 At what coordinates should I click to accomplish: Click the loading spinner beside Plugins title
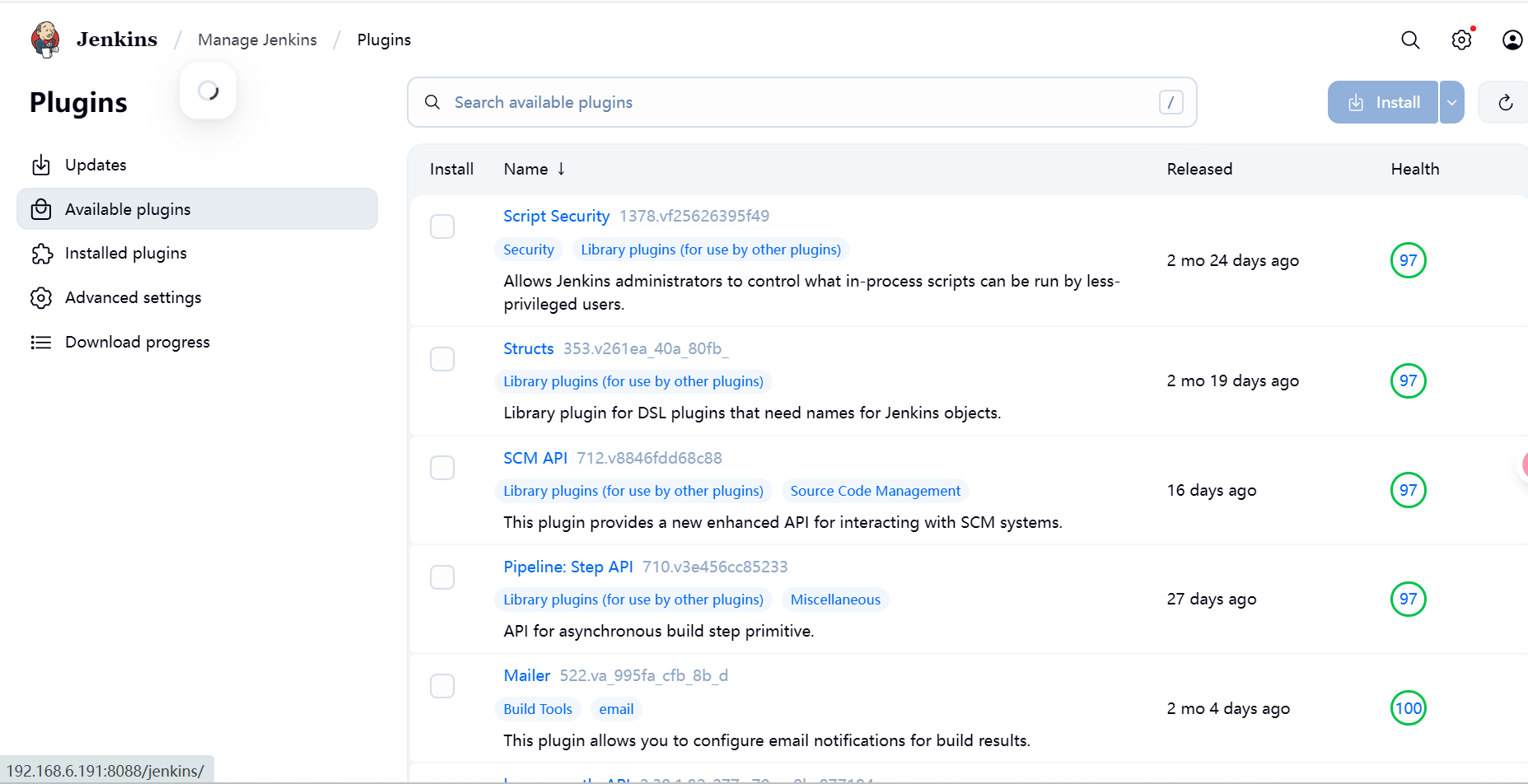click(208, 91)
